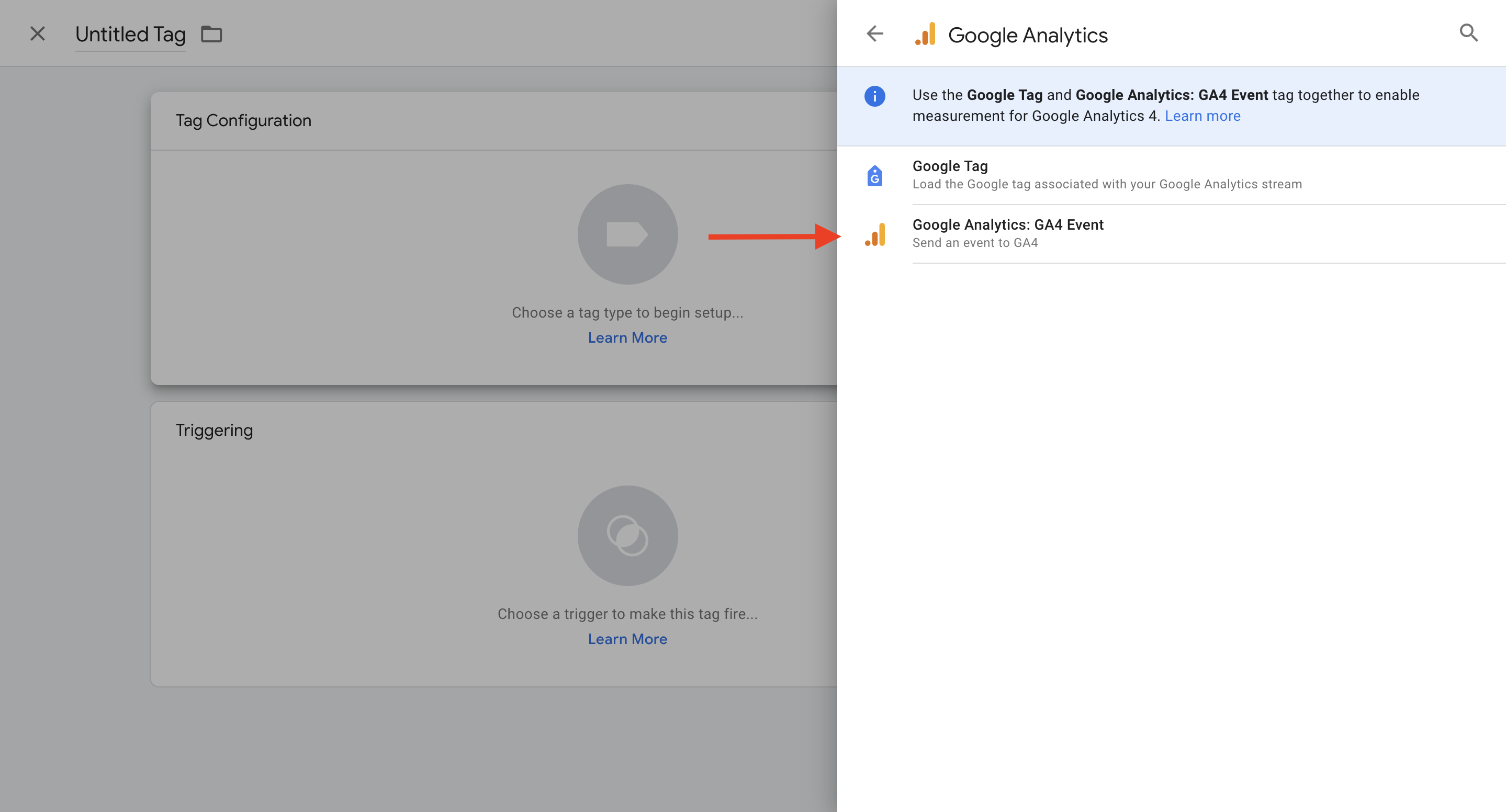
Task: Open Learn more link in info banner
Action: [x=1202, y=116]
